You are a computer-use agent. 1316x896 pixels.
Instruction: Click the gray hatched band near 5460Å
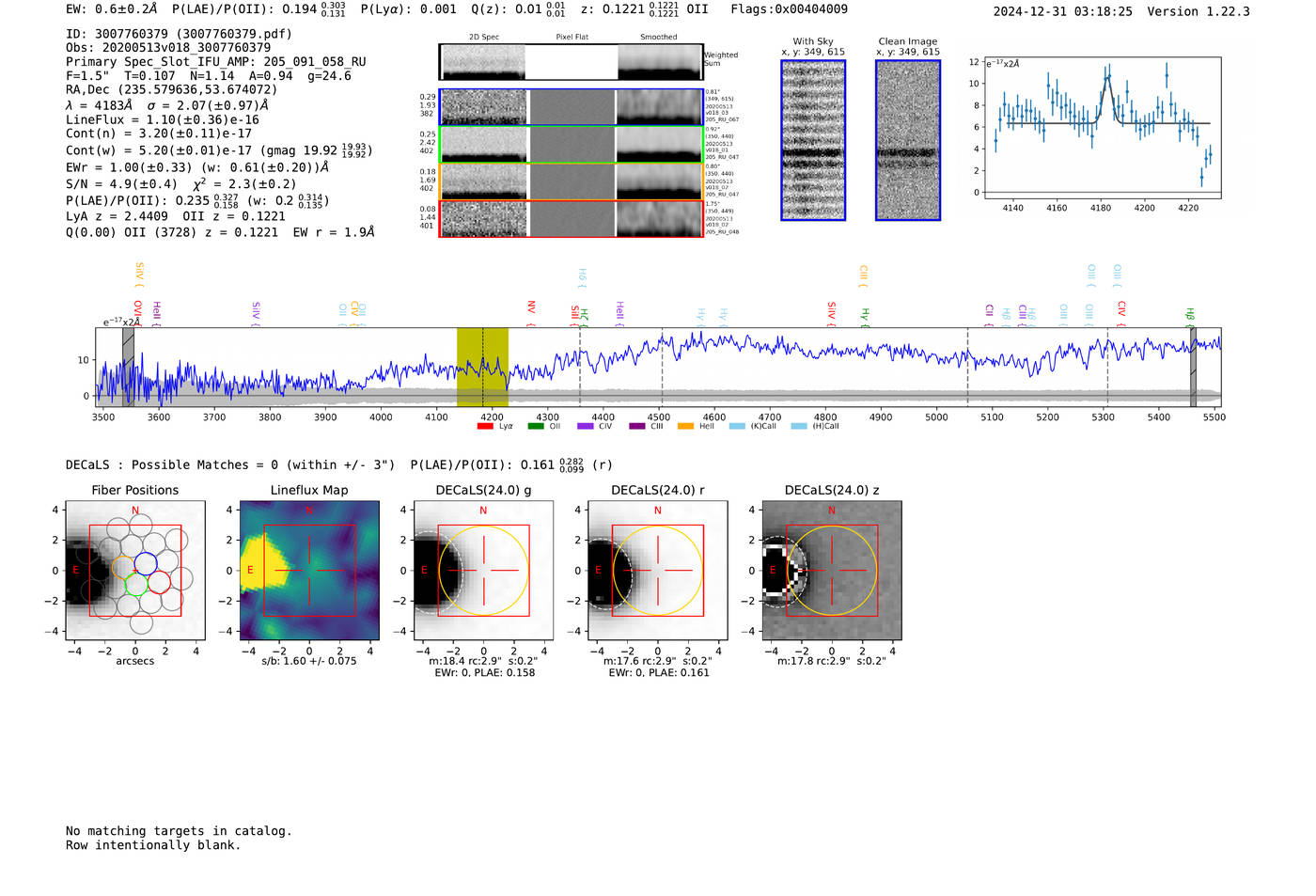[1193, 367]
